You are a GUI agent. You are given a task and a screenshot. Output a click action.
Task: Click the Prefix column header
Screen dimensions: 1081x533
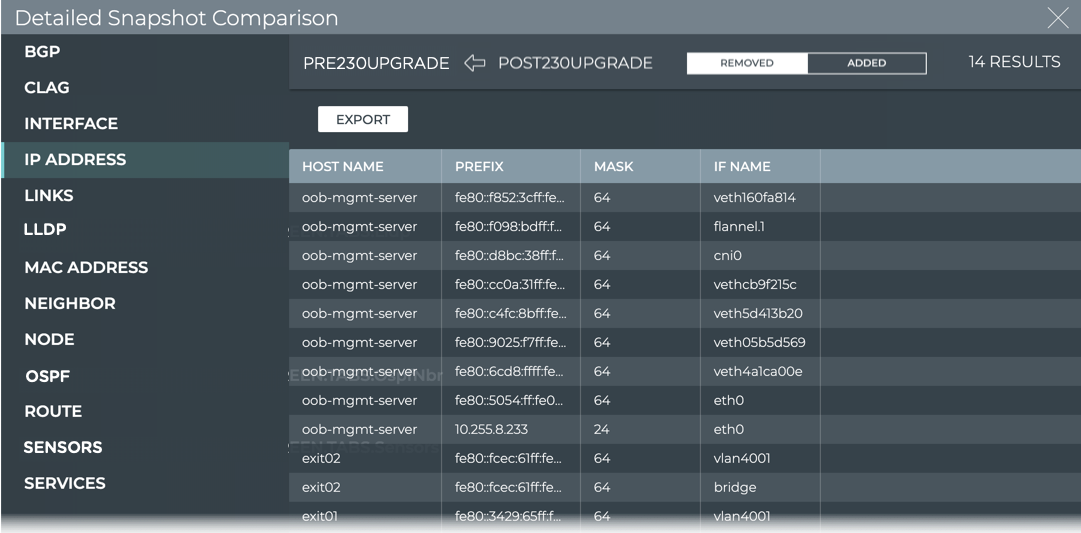tap(479, 166)
